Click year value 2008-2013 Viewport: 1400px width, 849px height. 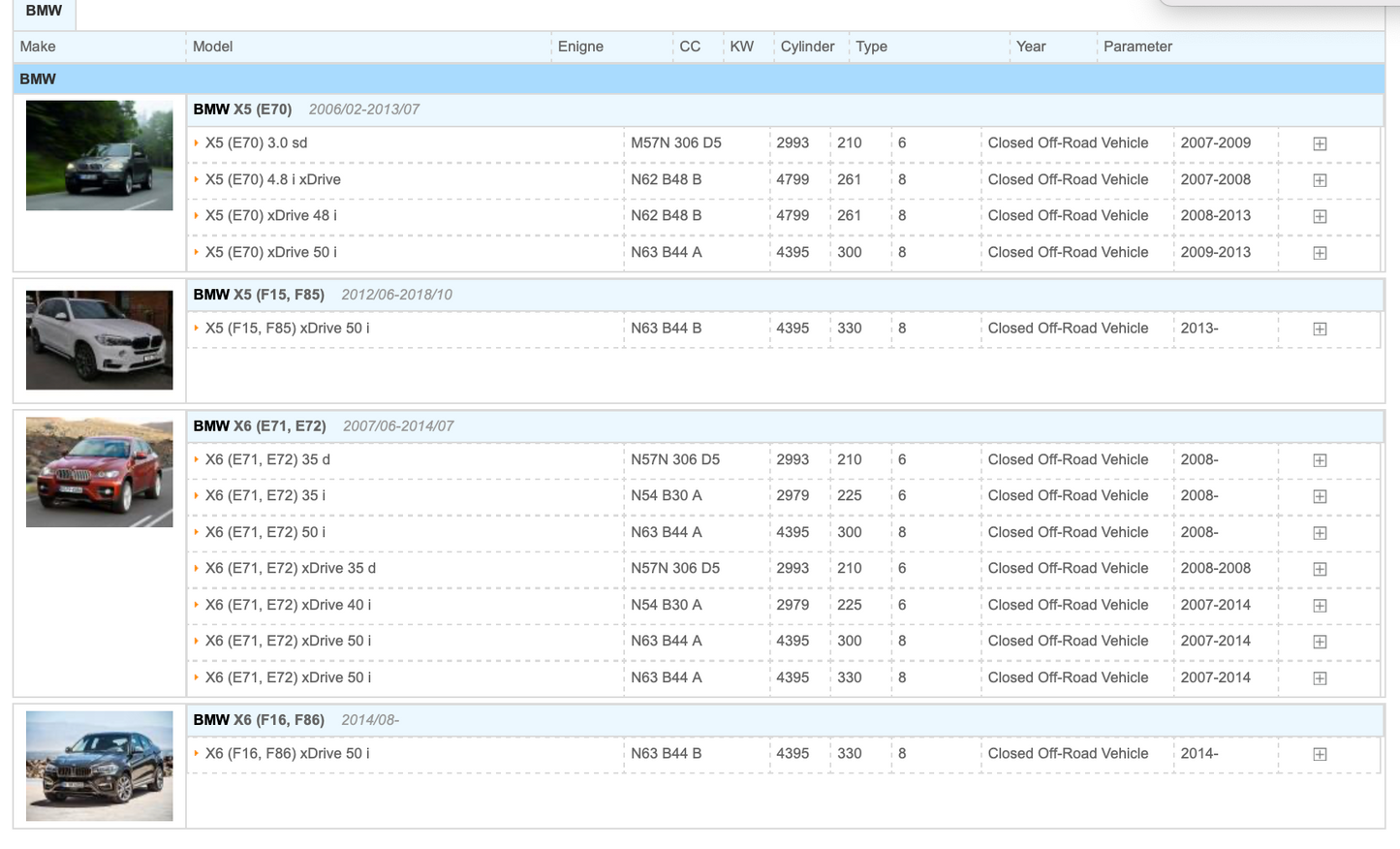[1216, 215]
